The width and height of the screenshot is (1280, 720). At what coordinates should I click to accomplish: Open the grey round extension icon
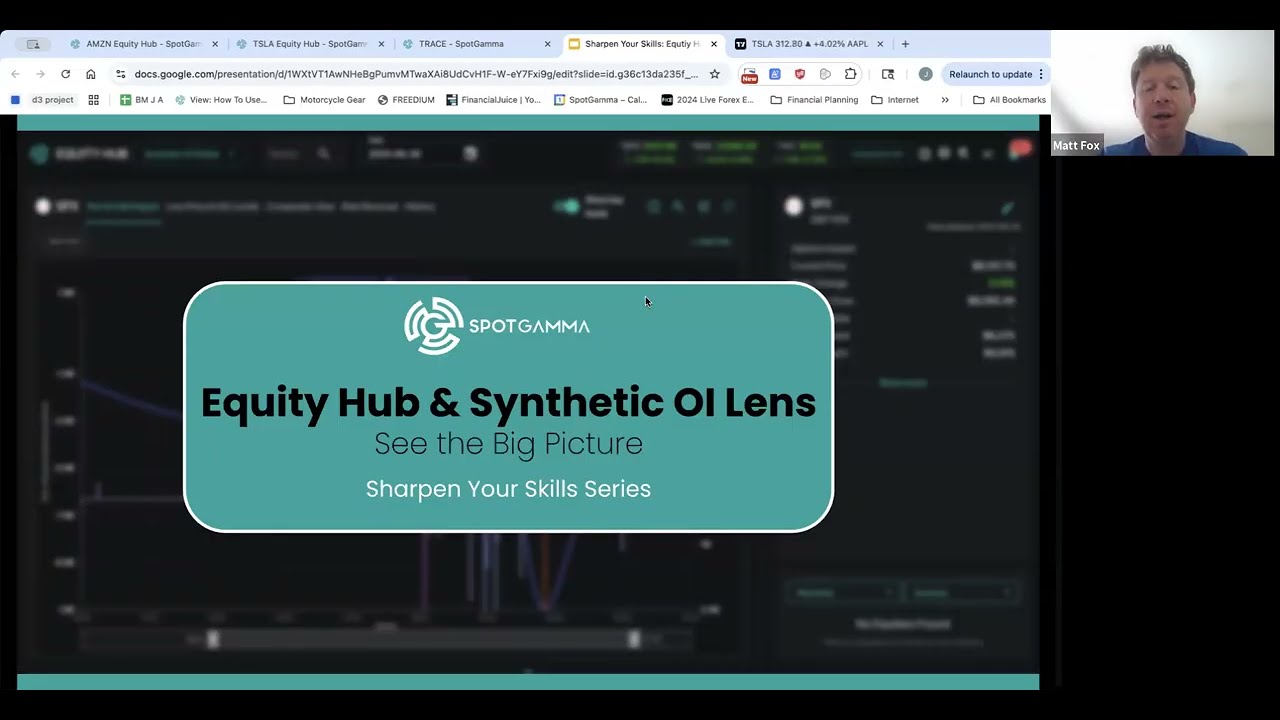click(x=825, y=74)
